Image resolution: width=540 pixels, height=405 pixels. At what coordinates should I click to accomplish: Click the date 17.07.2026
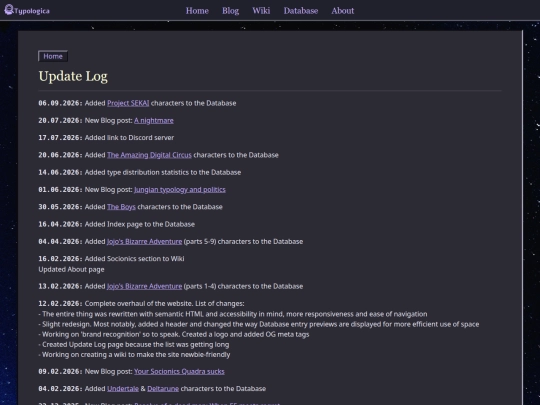pyautogui.click(x=60, y=138)
